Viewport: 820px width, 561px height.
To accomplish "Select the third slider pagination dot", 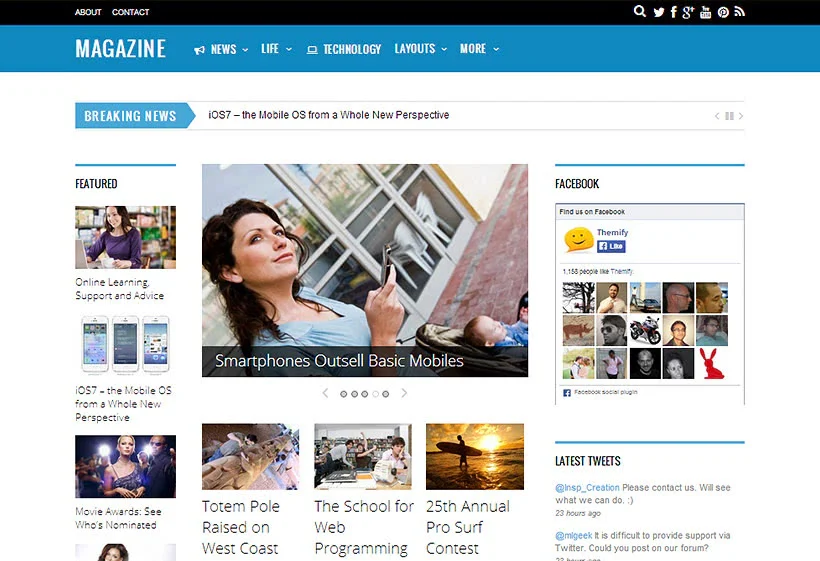I will pyautogui.click(x=365, y=394).
